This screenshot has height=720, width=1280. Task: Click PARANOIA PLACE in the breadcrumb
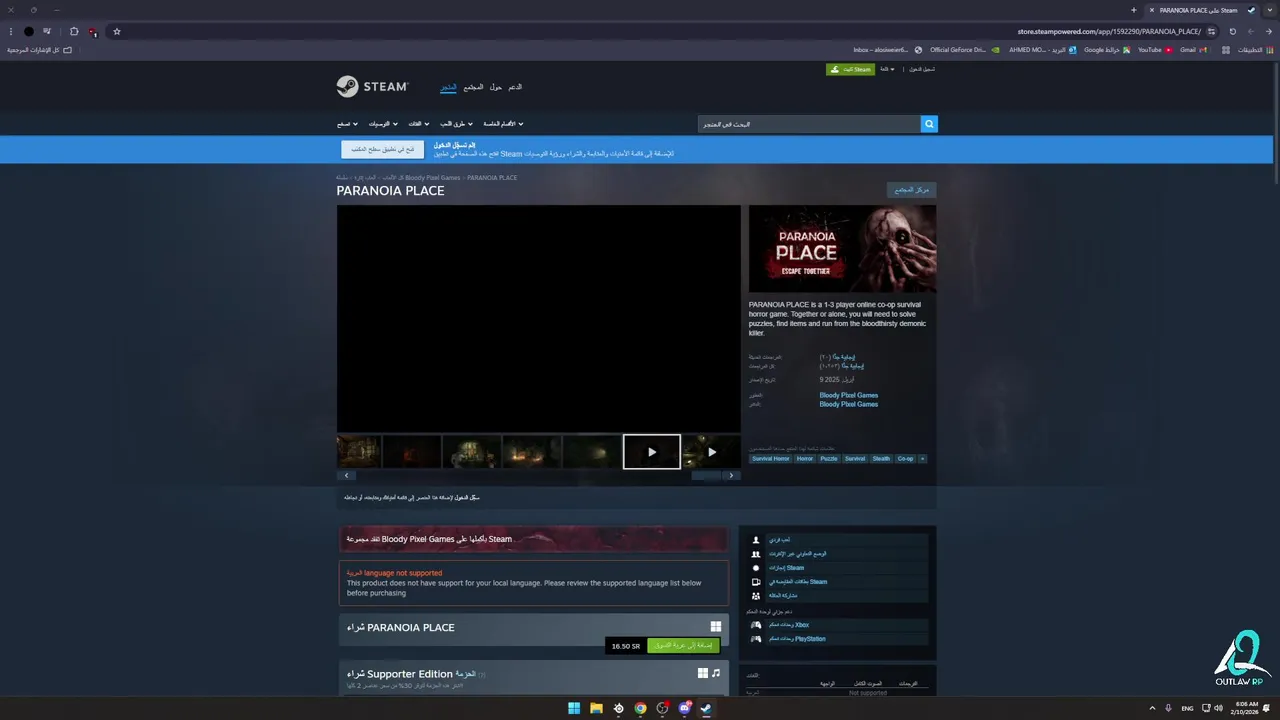pyautogui.click(x=492, y=178)
